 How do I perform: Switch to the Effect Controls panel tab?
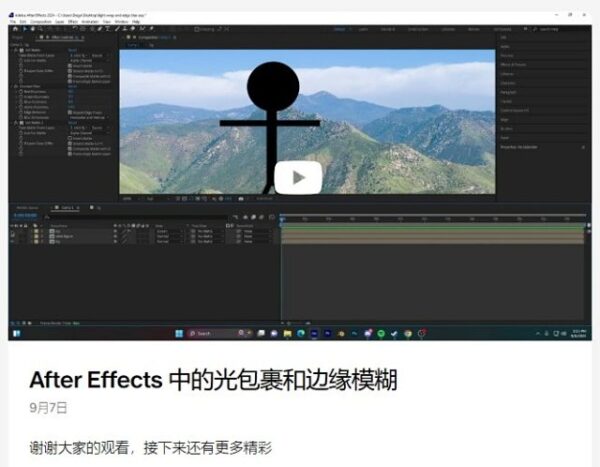[62, 38]
